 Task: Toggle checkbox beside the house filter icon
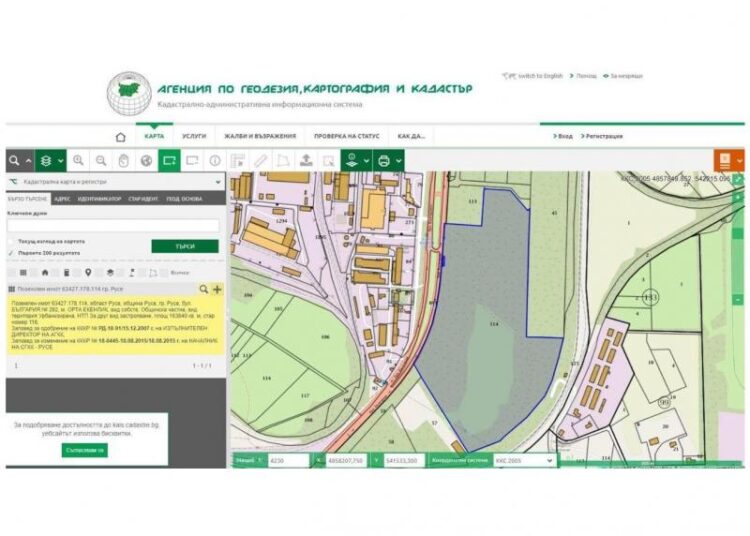click(x=34, y=273)
